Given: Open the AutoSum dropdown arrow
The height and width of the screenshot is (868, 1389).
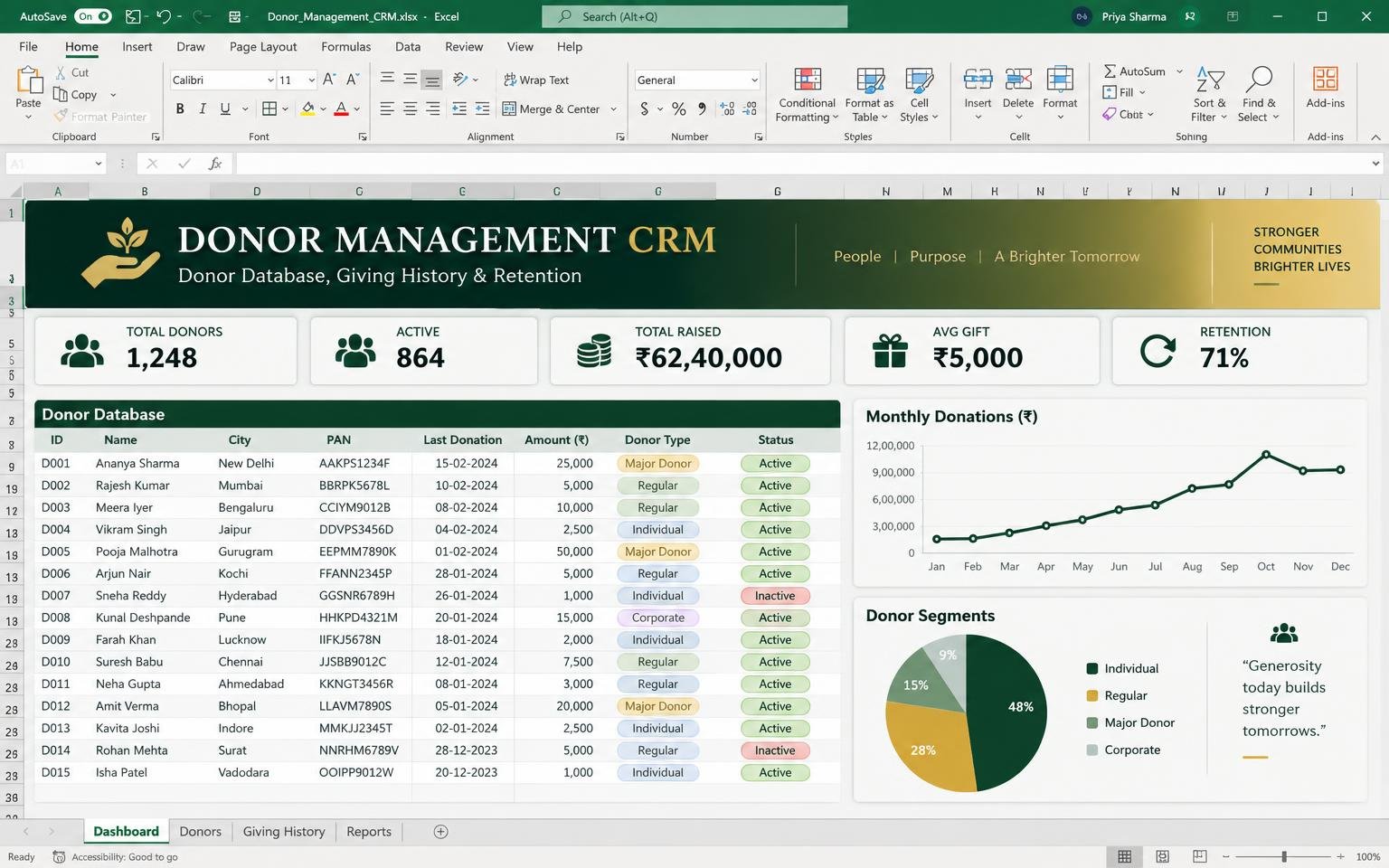Looking at the screenshot, I should (1179, 71).
